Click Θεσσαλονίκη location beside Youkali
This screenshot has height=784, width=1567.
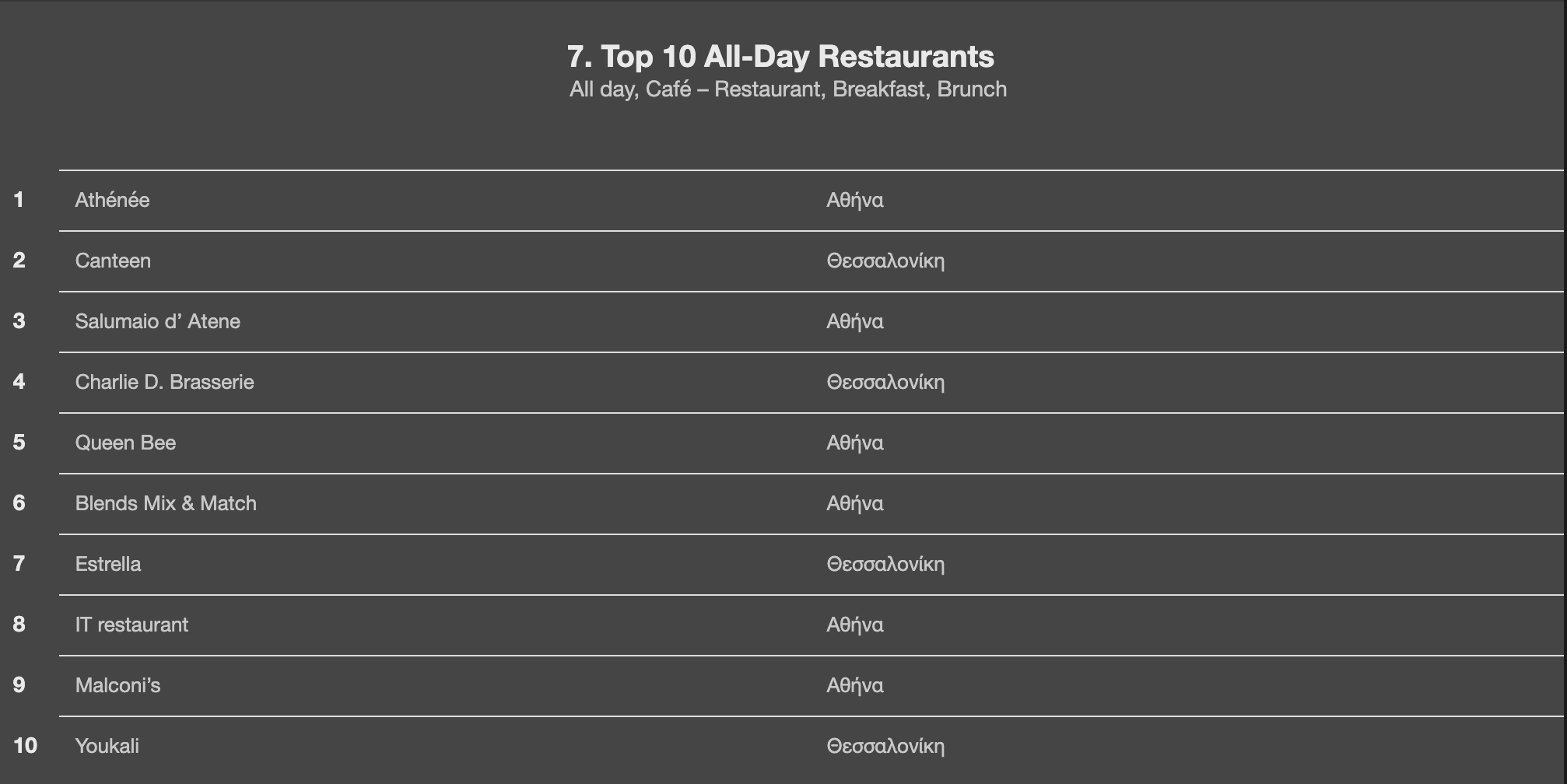885,746
